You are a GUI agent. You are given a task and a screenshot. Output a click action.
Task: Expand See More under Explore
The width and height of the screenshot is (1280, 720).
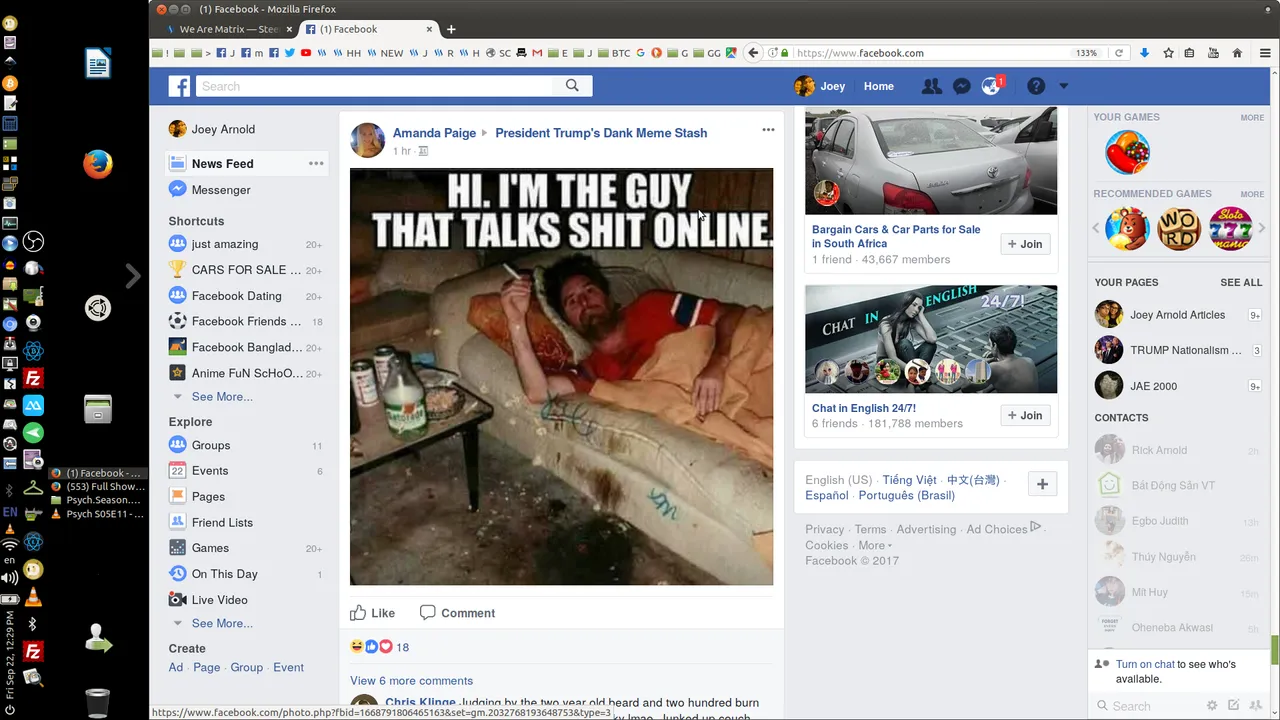point(222,623)
